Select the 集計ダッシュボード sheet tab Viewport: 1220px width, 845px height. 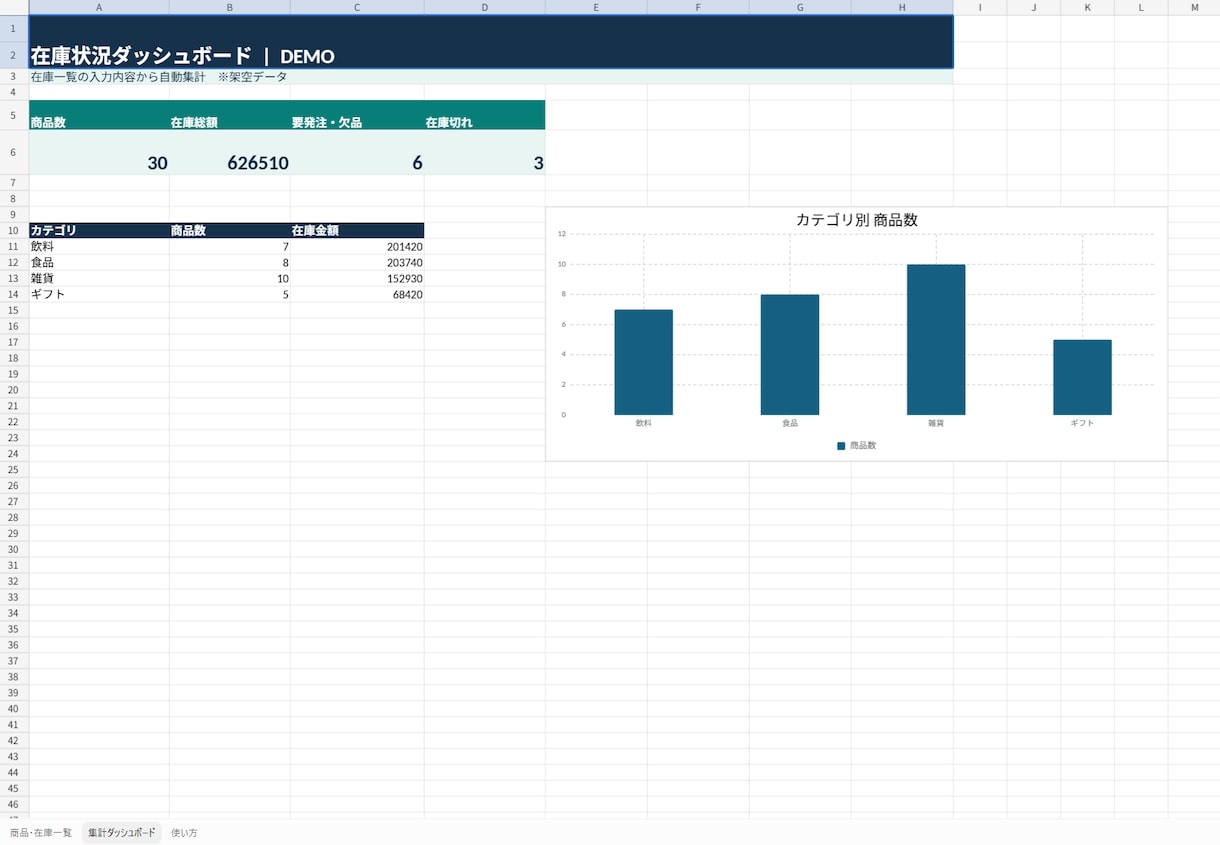(122, 832)
